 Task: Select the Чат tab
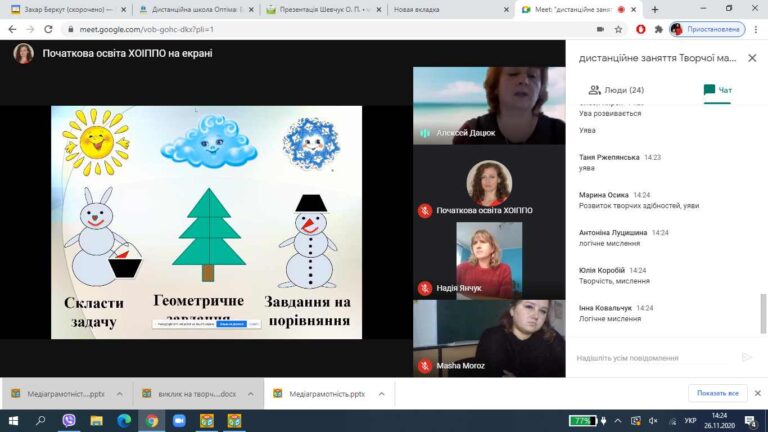(x=718, y=90)
